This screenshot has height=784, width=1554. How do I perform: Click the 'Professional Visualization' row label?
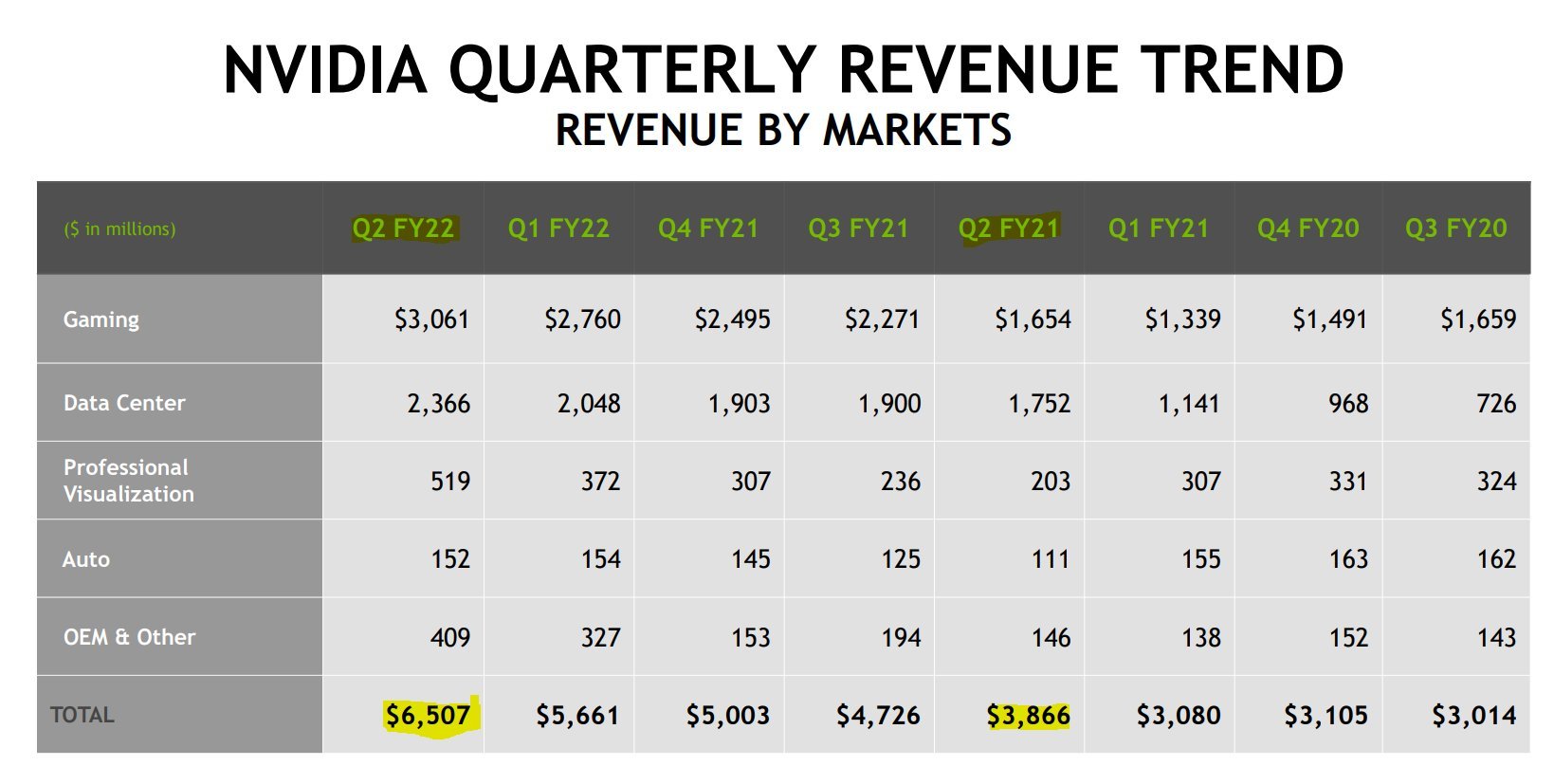[x=128, y=481]
